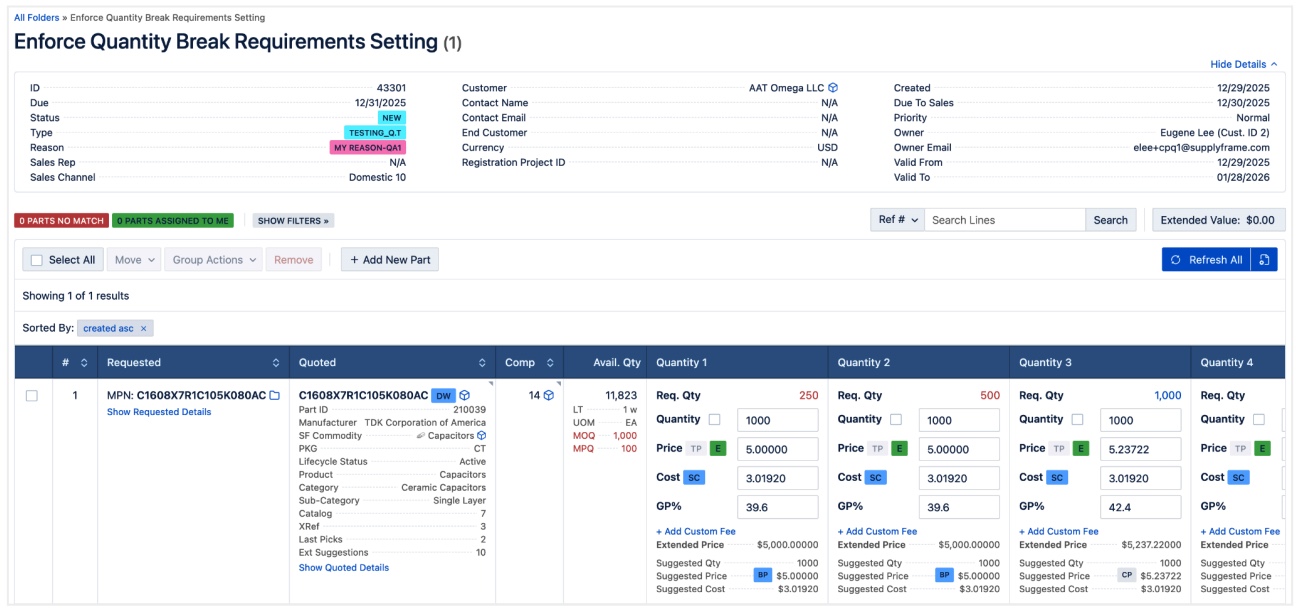Image resolution: width=1296 pixels, height=609 pixels.
Task: Enable the Quantity checkbox in Quantity 1
Action: (x=714, y=420)
